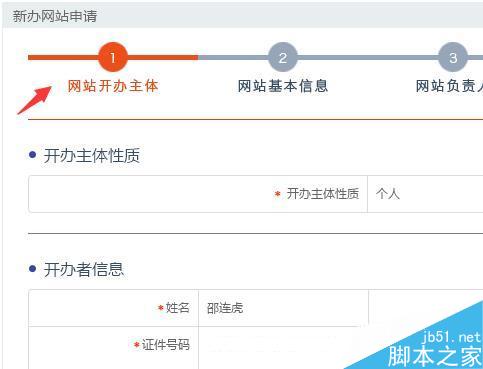Open the 网站负责人 step label

449,86
